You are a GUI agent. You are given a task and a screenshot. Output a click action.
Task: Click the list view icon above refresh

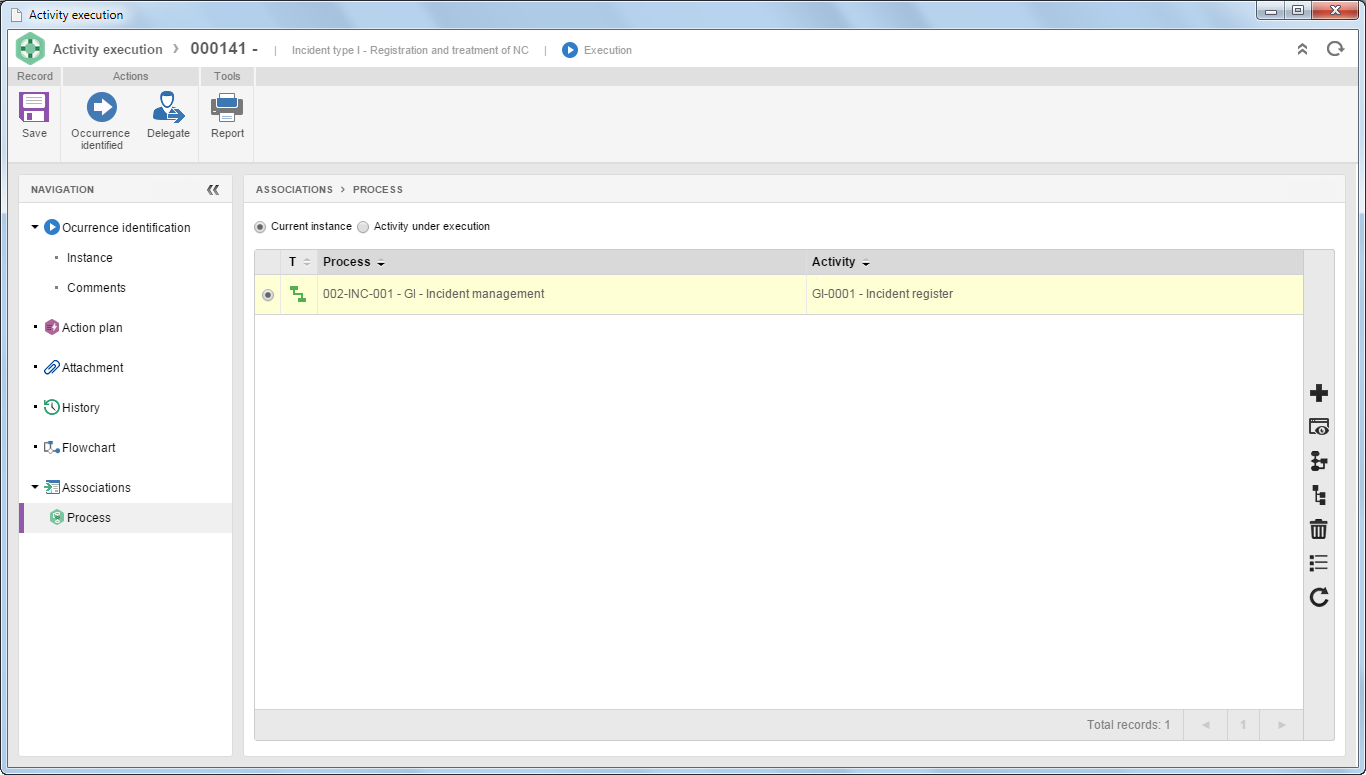pyautogui.click(x=1319, y=563)
